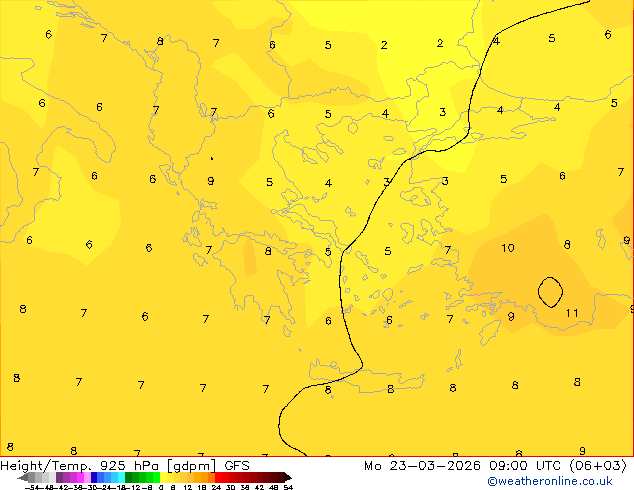Click the dark blue swatch in the legend

pyautogui.click(x=94, y=477)
